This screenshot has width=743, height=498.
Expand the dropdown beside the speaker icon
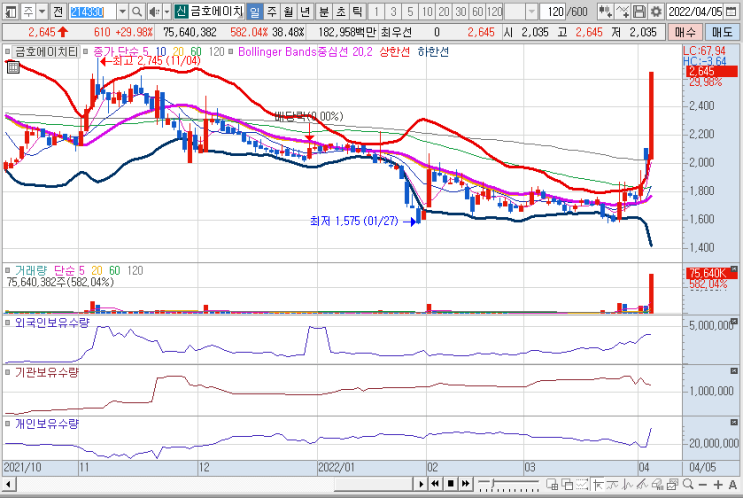click(x=167, y=11)
